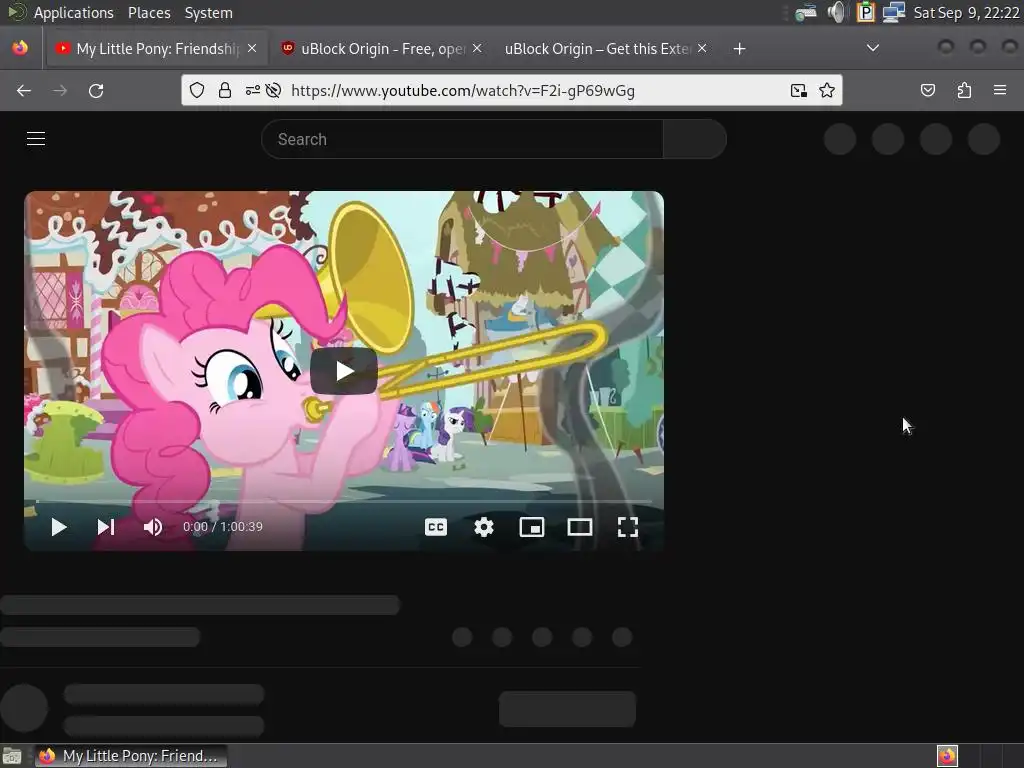Click the autoplay blocked icon
This screenshot has height=768, width=1024.
click(274, 90)
